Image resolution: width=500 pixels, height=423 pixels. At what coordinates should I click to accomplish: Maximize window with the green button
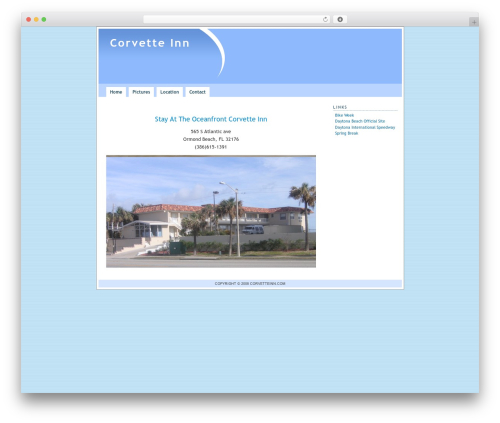[x=44, y=20]
